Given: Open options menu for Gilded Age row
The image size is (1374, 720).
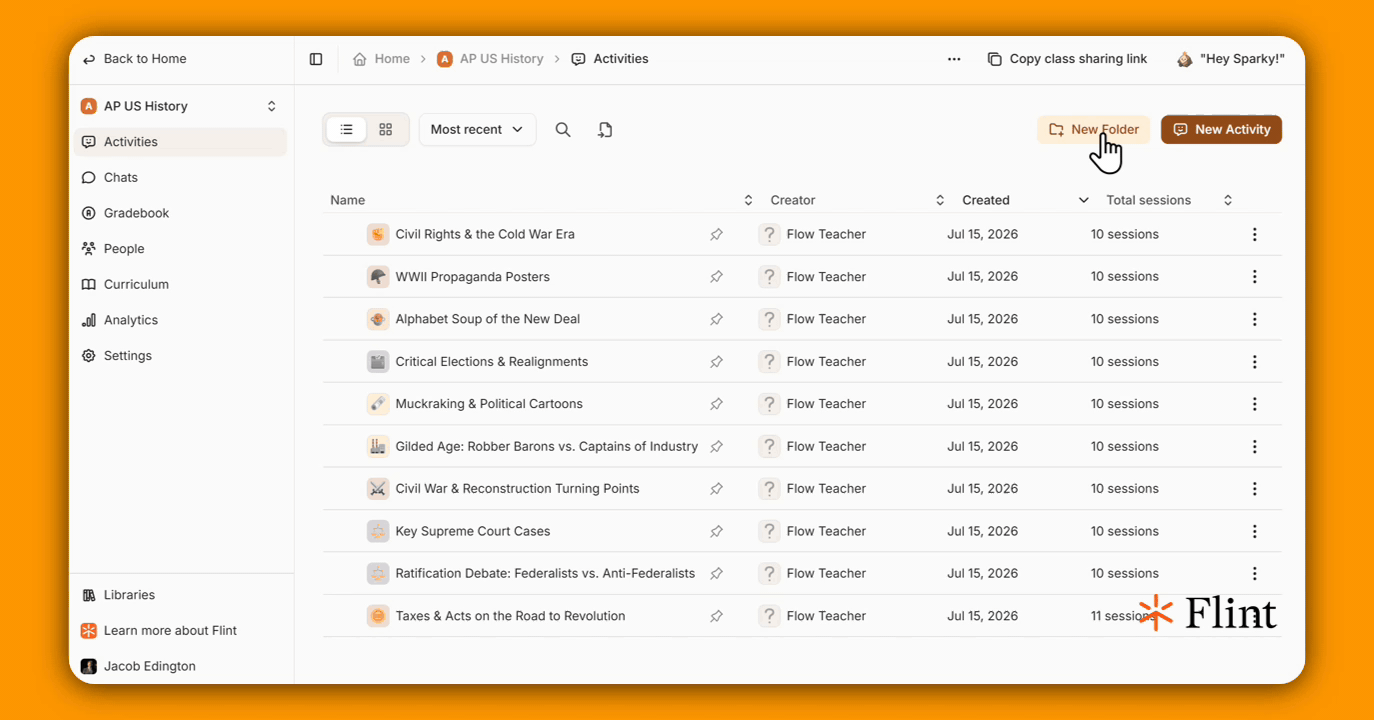Looking at the screenshot, I should click(1254, 447).
